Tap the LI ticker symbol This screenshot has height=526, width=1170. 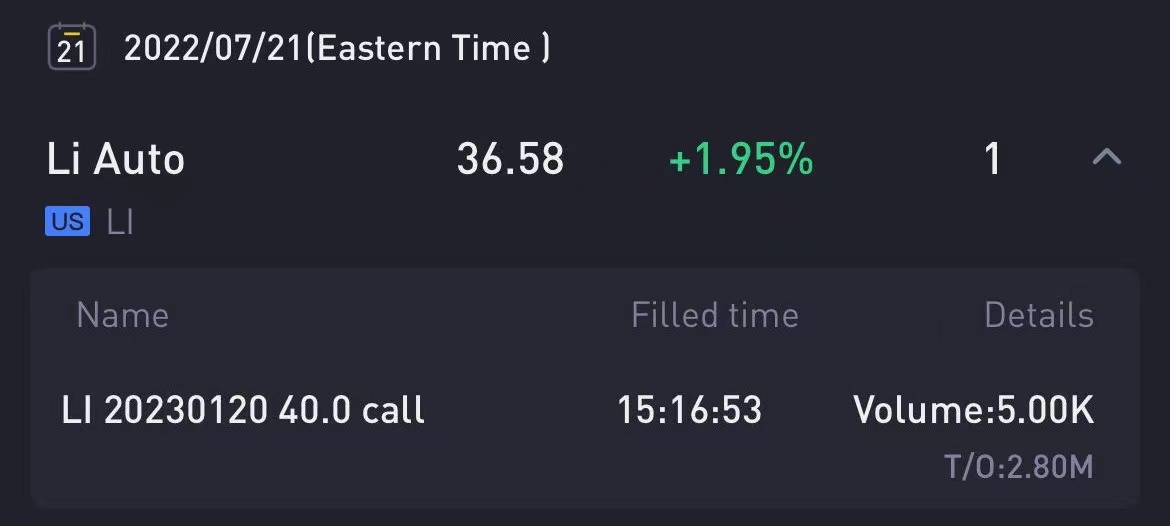[120, 222]
